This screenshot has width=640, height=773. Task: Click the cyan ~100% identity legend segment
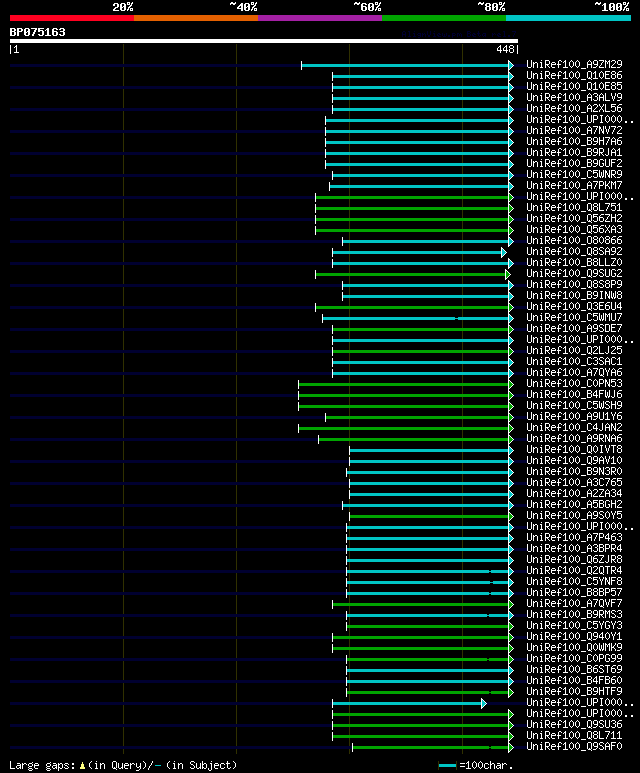(x=569, y=18)
